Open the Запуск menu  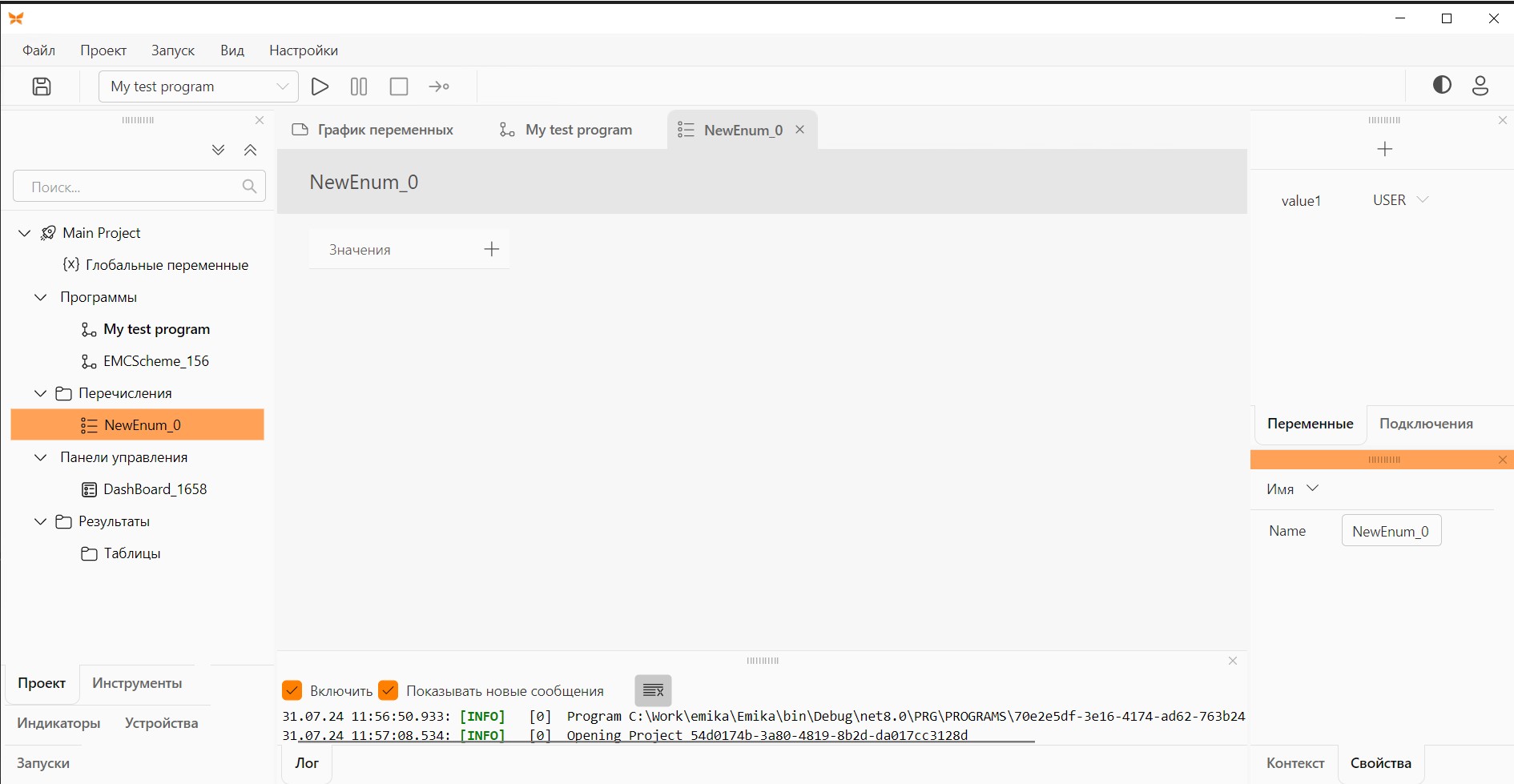click(x=173, y=50)
